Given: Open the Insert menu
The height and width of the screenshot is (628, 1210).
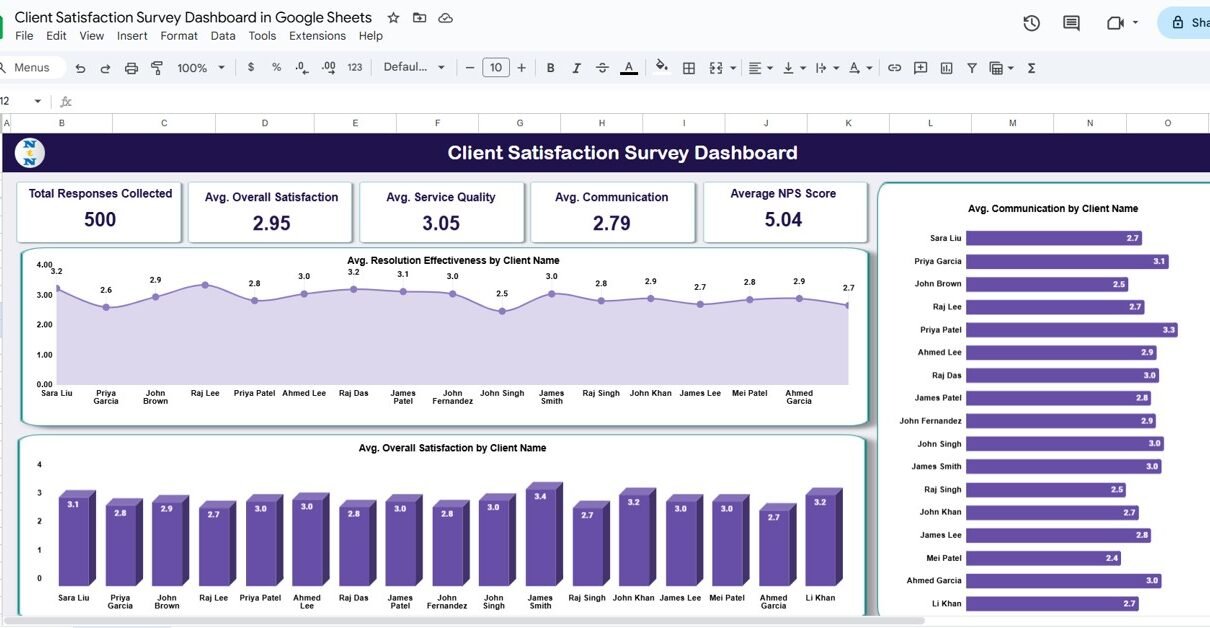Looking at the screenshot, I should pos(132,36).
